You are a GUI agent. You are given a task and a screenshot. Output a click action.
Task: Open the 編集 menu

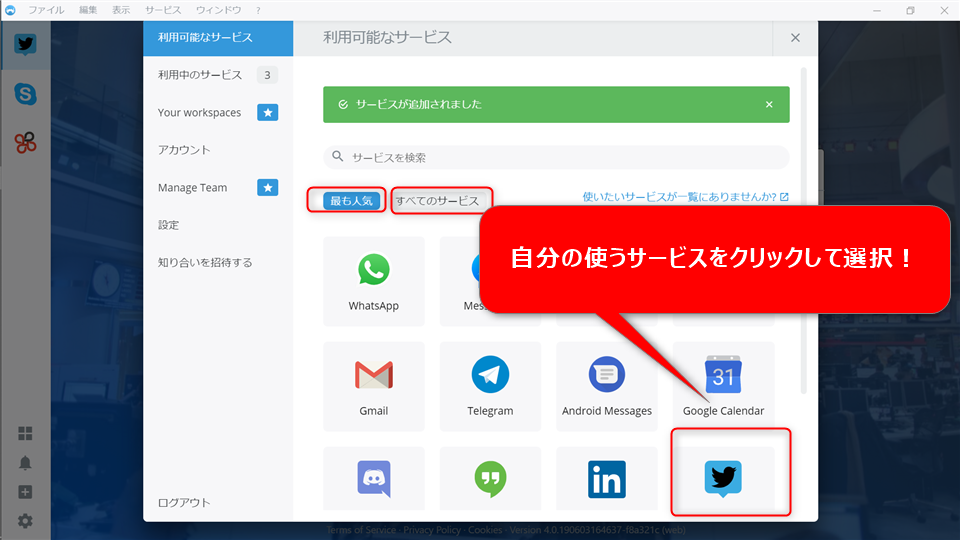(x=88, y=10)
